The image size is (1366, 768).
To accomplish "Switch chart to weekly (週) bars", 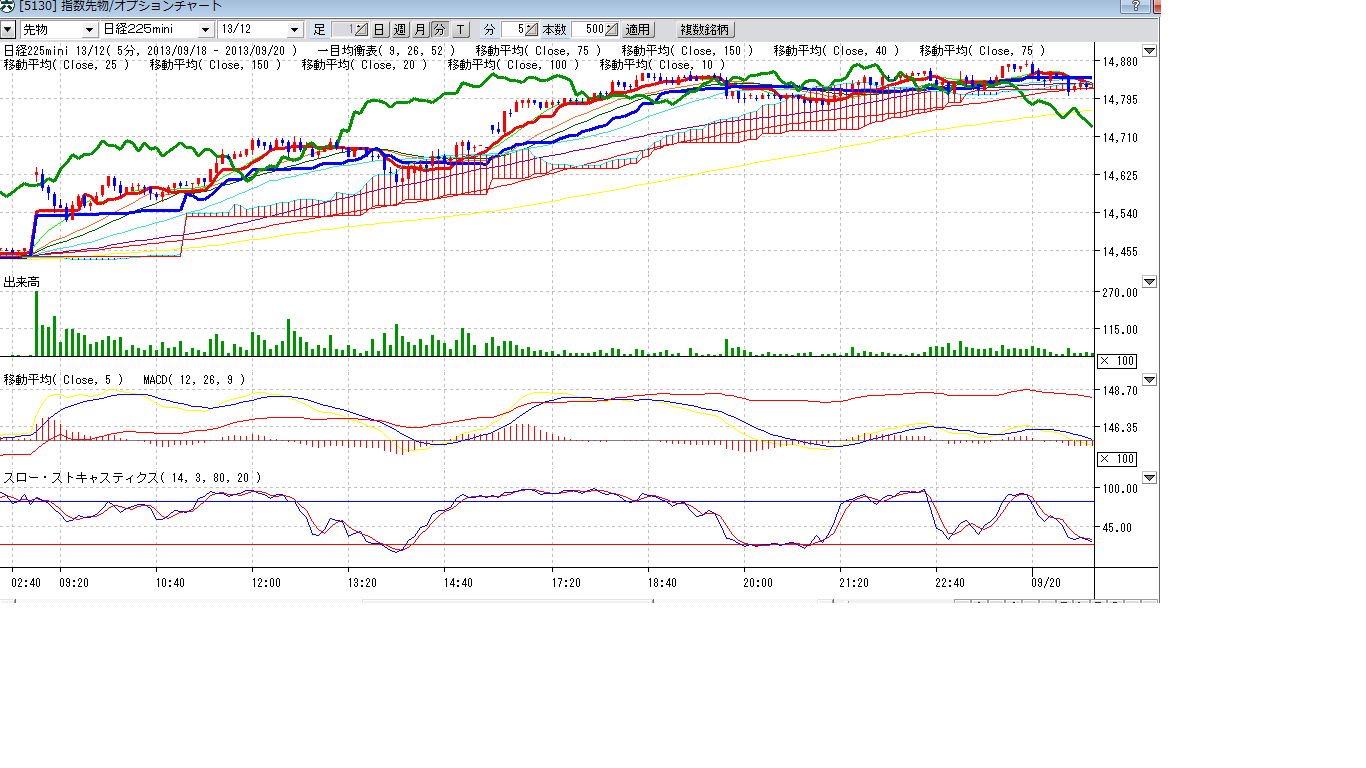I will tap(400, 30).
